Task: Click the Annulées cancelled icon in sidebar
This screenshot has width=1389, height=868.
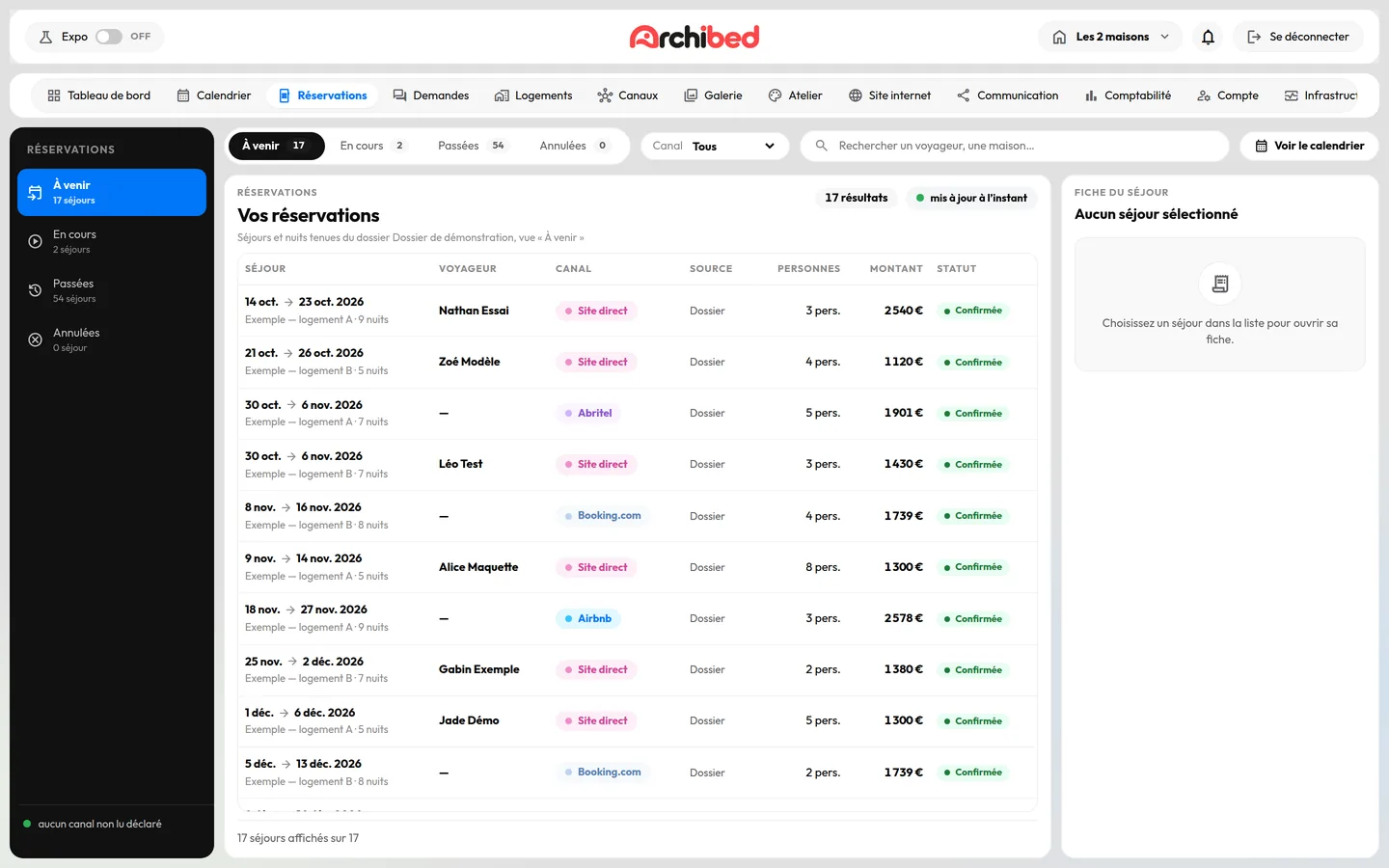Action: click(35, 339)
